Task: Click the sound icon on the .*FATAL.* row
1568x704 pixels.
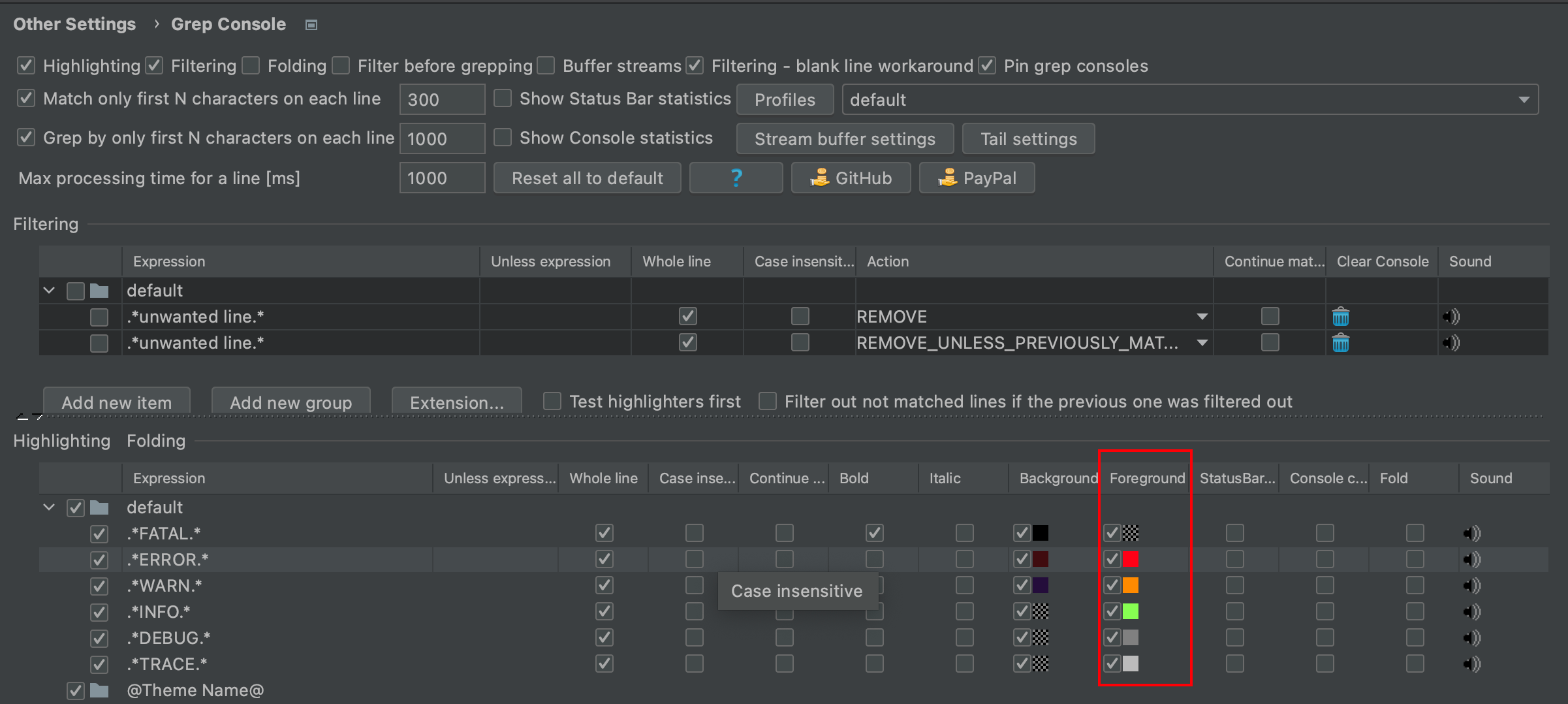Action: [x=1471, y=533]
